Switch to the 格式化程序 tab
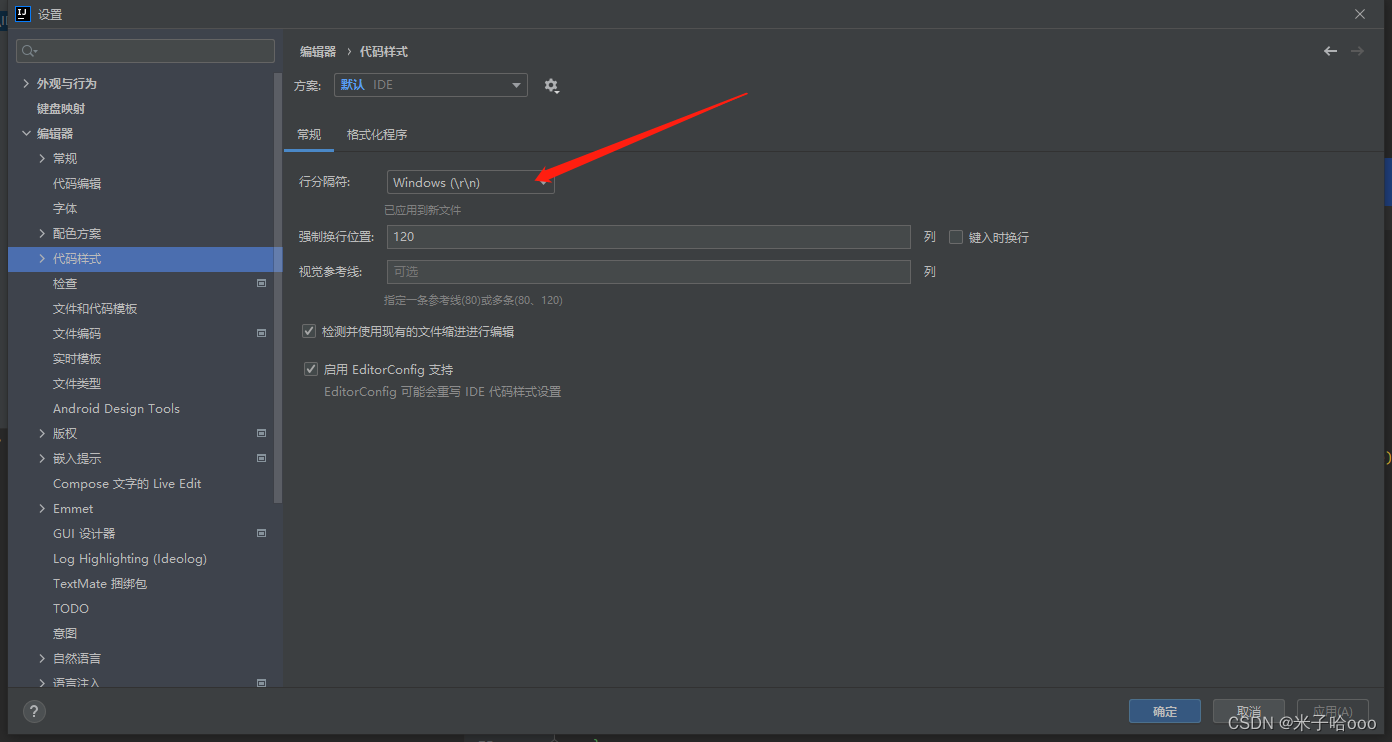 [x=377, y=134]
